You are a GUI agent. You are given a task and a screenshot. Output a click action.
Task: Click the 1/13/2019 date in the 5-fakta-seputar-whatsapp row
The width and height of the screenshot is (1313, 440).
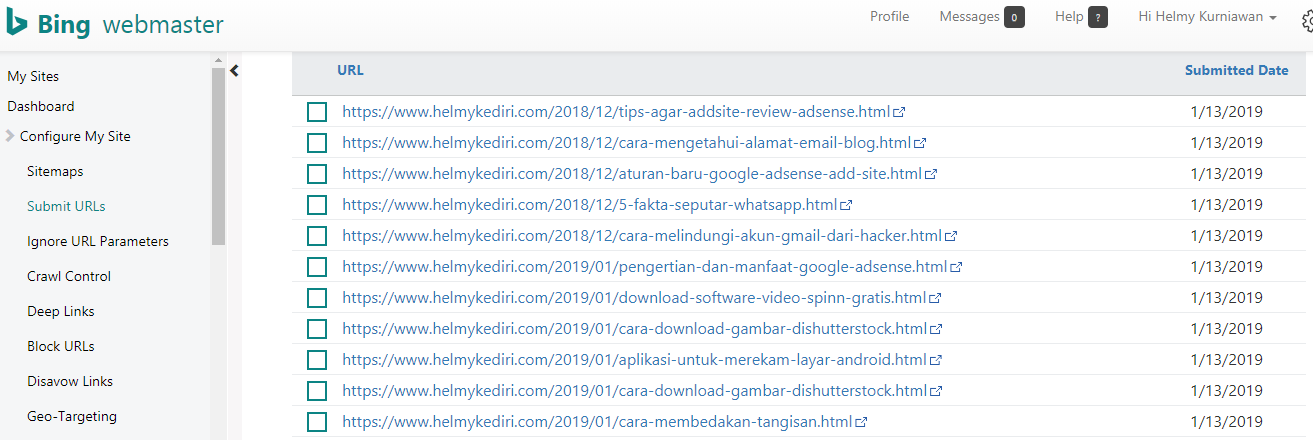(1227, 205)
